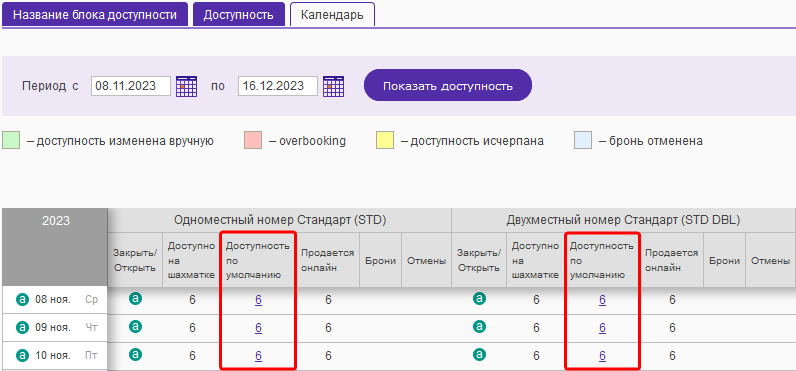Open default availability link for STD DBL on 09 ноя.
Image resolution: width=796 pixels, height=371 pixels.
click(603, 328)
